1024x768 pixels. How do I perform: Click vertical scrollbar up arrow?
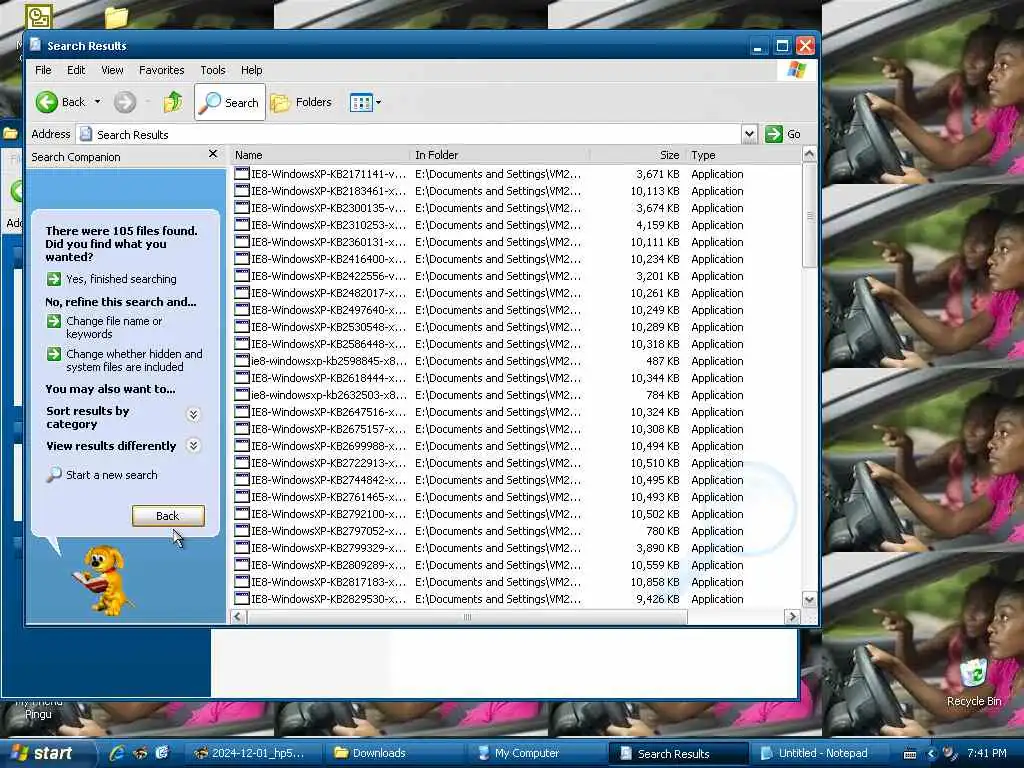click(809, 155)
